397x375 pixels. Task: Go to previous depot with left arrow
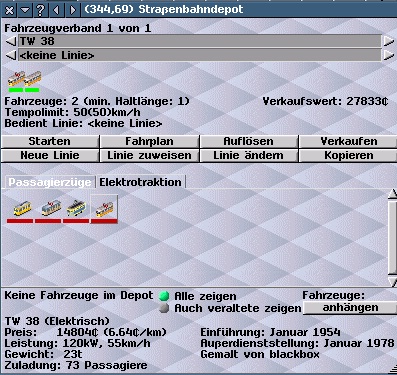[x=56, y=10]
